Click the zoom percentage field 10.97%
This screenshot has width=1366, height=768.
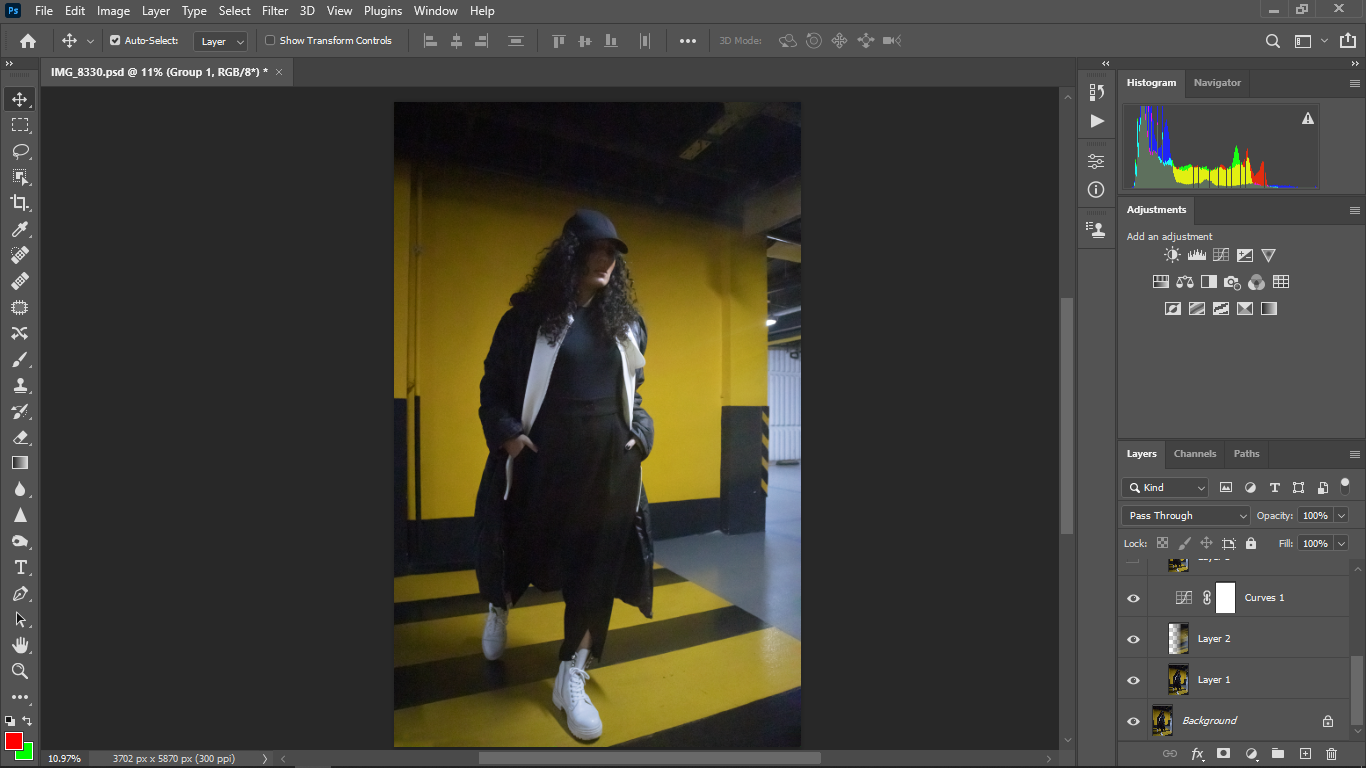65,759
